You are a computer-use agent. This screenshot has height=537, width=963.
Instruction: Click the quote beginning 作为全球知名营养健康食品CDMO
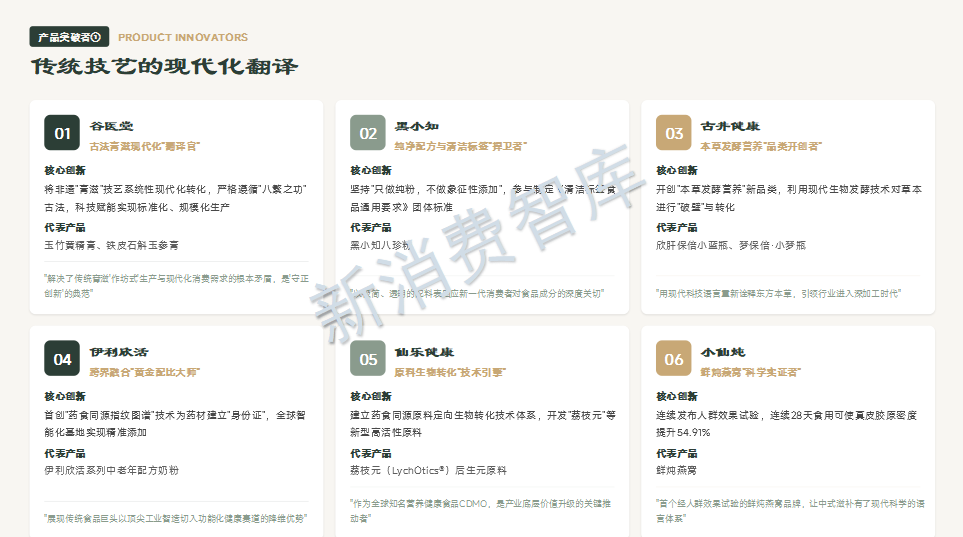[x=481, y=511]
